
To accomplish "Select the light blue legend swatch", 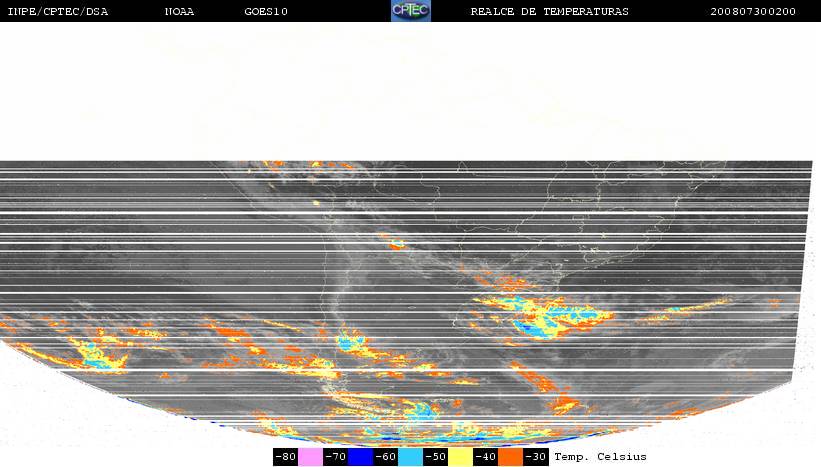I will pyautogui.click(x=410, y=457).
